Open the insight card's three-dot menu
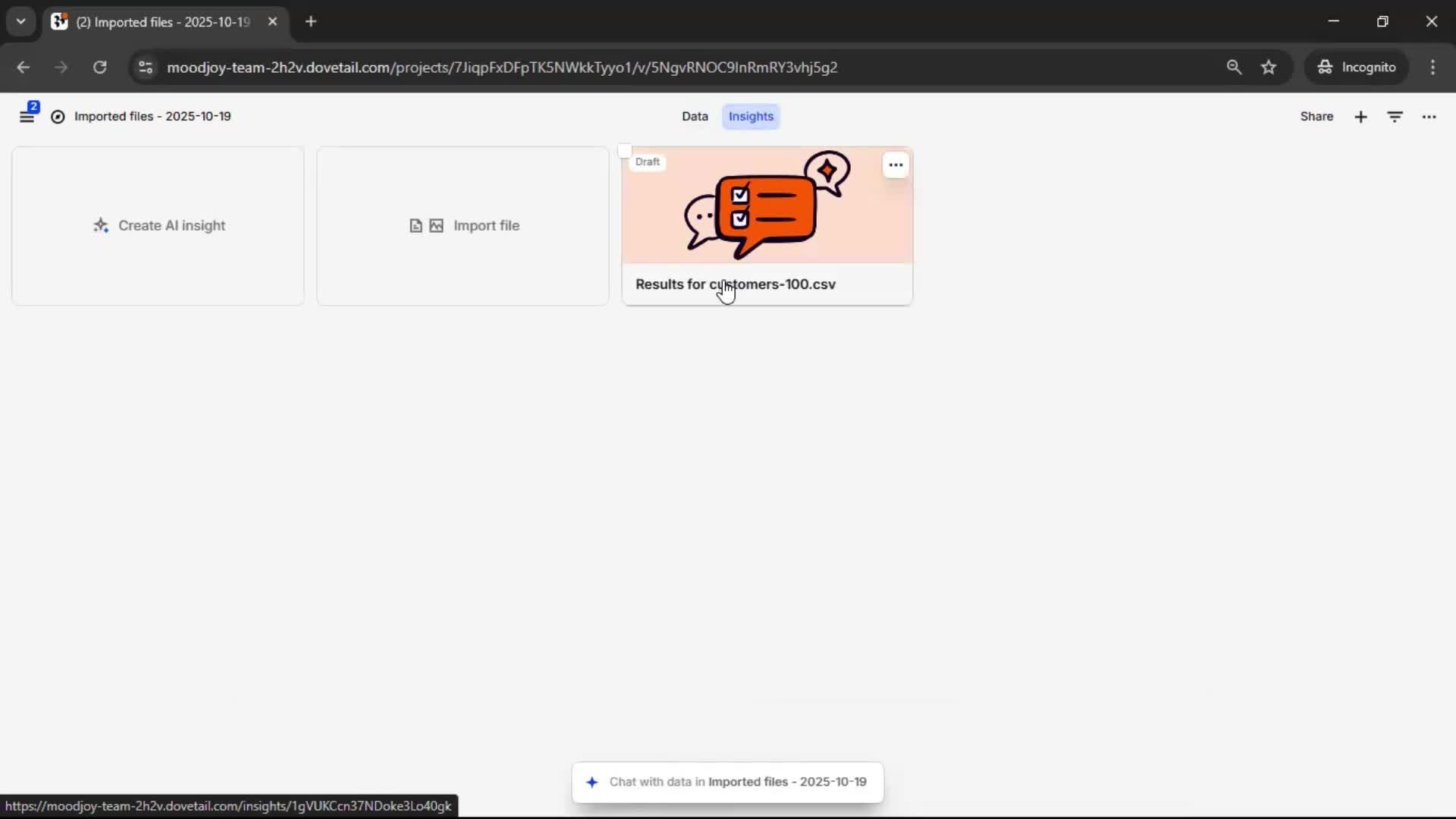 896,165
